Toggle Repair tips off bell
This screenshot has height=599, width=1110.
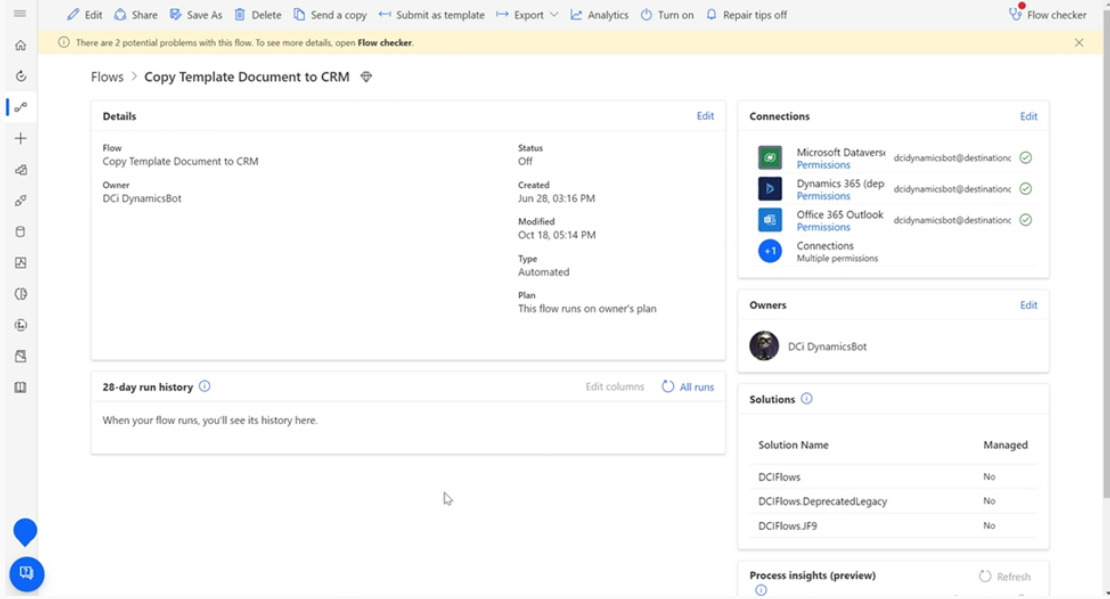coord(746,15)
